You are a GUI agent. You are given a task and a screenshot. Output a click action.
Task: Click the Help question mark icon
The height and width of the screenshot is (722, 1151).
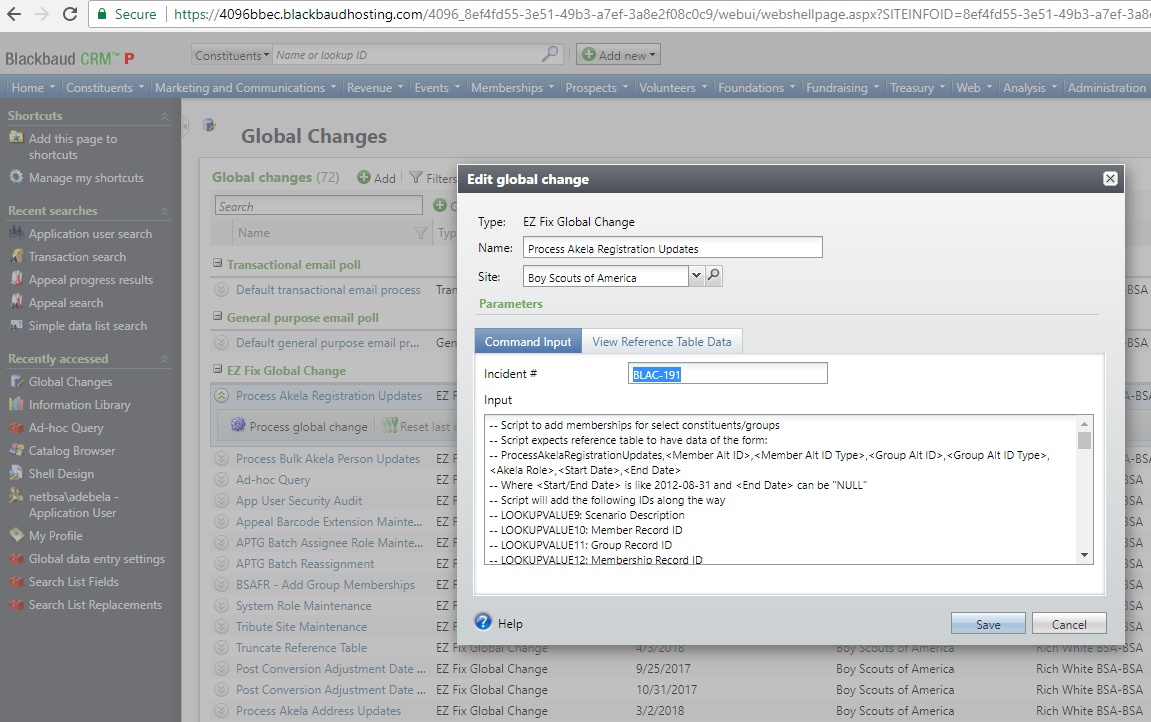484,622
